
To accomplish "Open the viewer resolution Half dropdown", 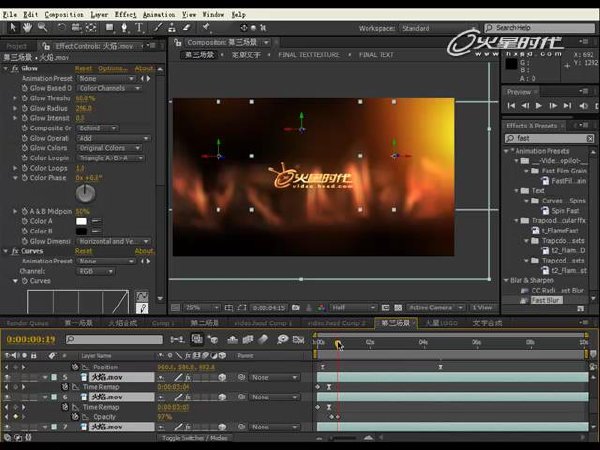I will [x=353, y=308].
